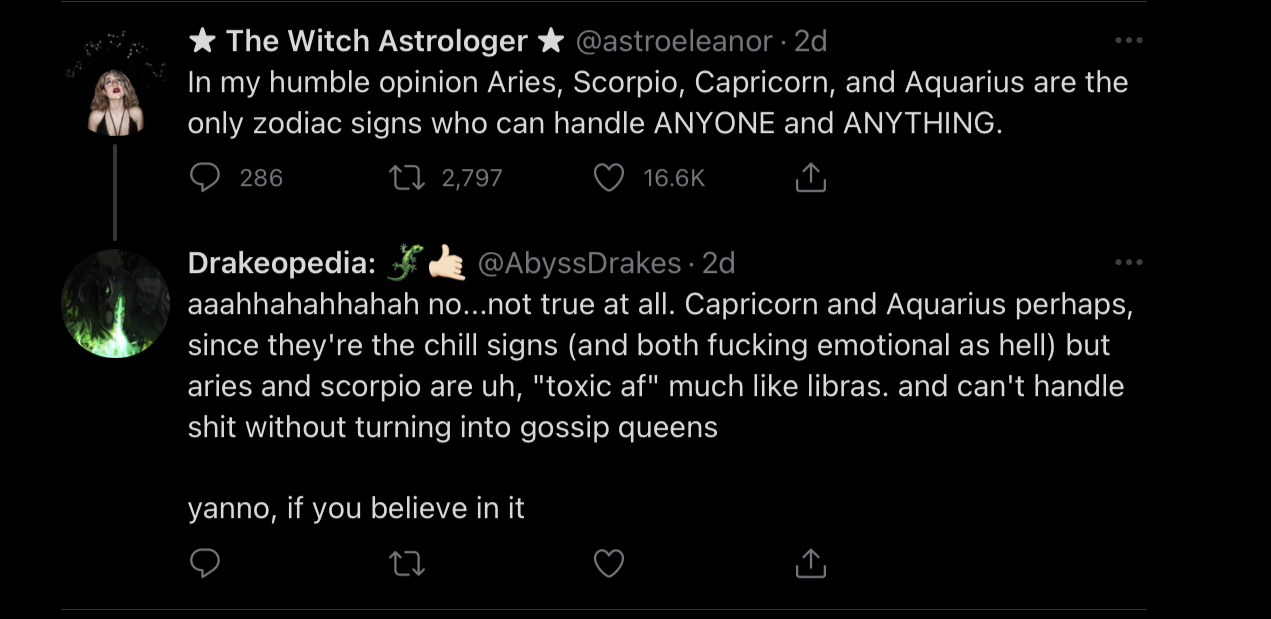
Task: Reply to Drakeopedia's tweet
Action: point(205,564)
